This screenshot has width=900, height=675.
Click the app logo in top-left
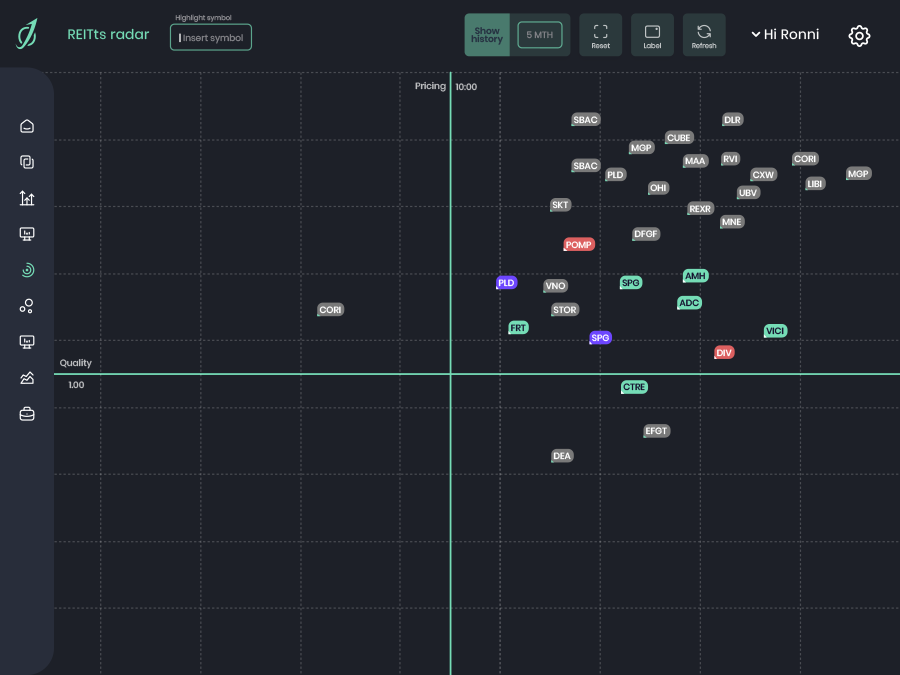coord(27,35)
